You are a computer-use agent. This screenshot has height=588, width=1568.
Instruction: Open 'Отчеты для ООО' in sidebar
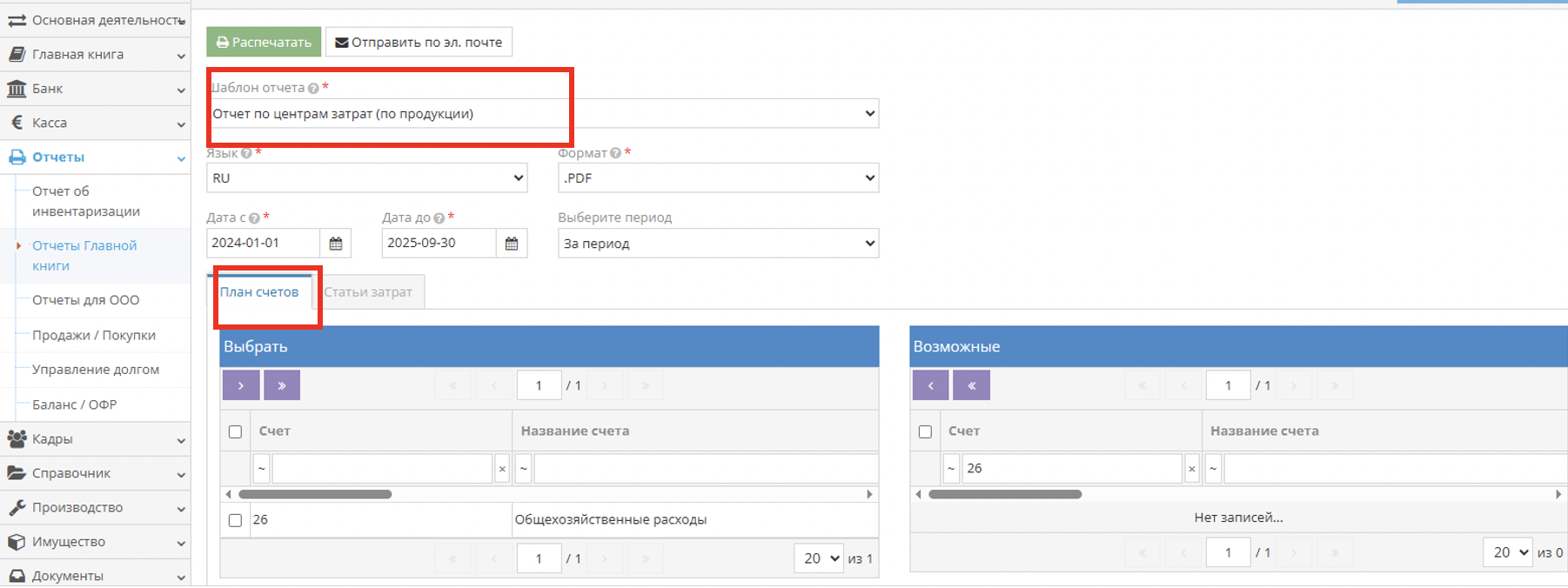coord(85,300)
